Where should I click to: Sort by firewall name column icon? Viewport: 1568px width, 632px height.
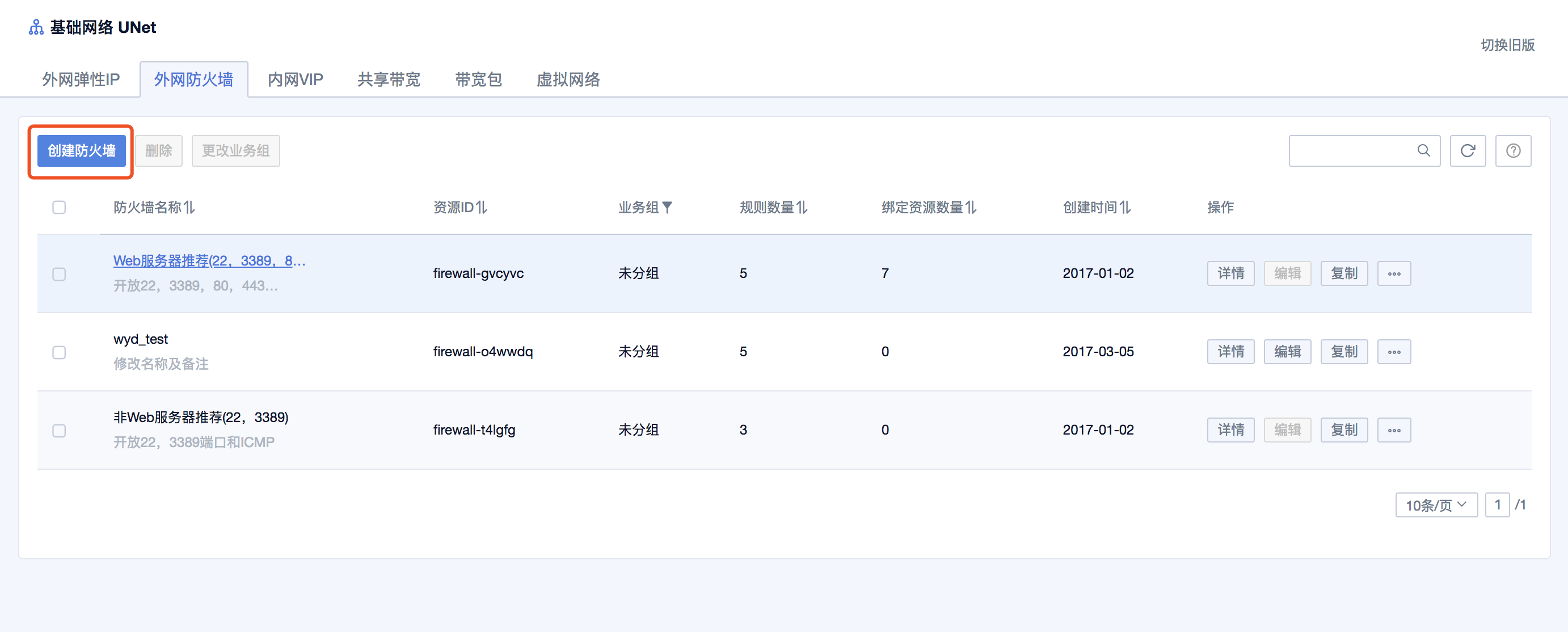point(189,208)
